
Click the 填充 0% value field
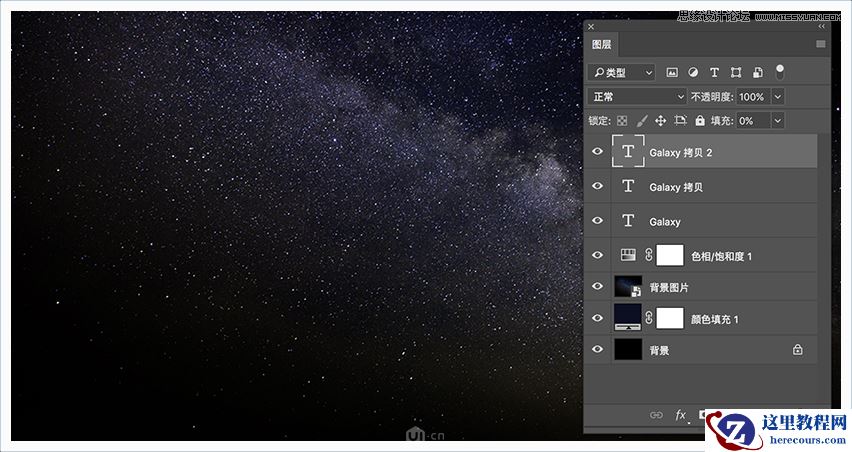coord(754,121)
